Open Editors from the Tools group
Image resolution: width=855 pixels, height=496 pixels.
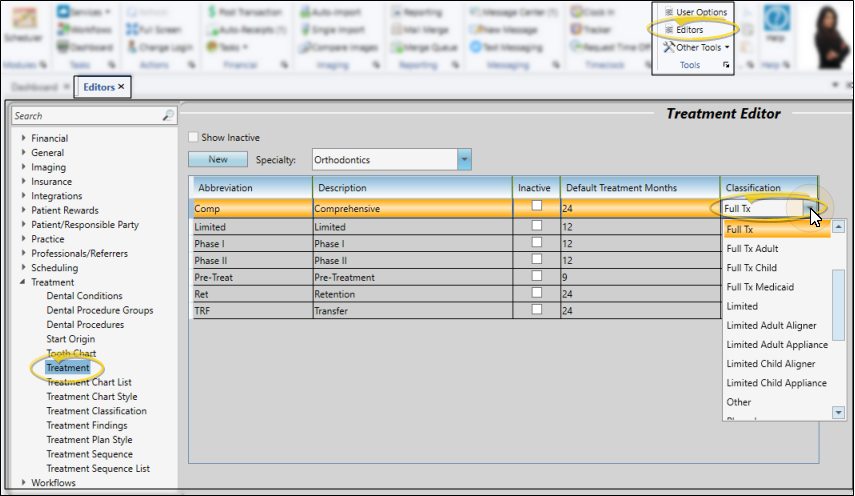[688, 30]
